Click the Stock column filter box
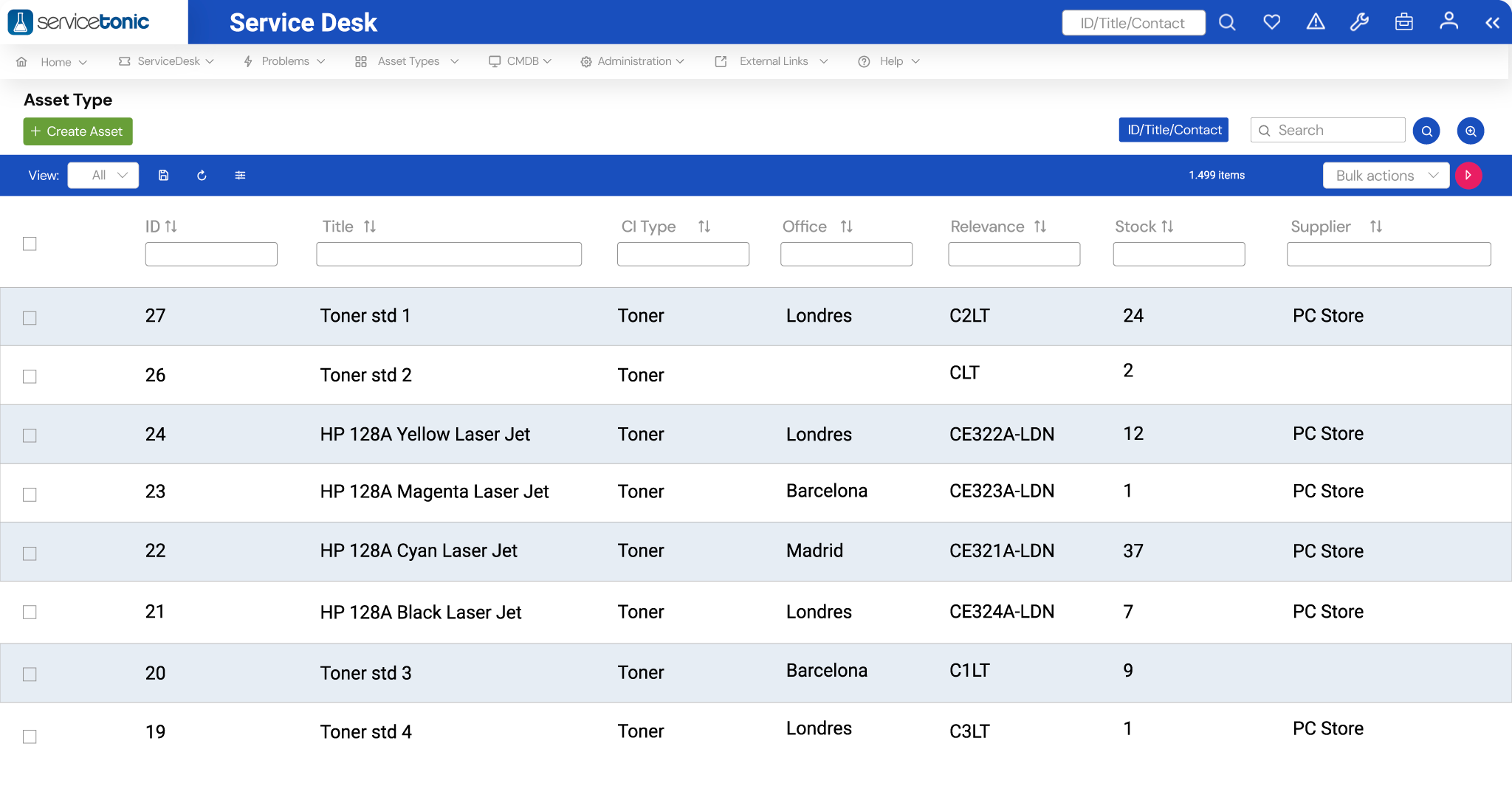The image size is (1512, 797). coord(1179,254)
